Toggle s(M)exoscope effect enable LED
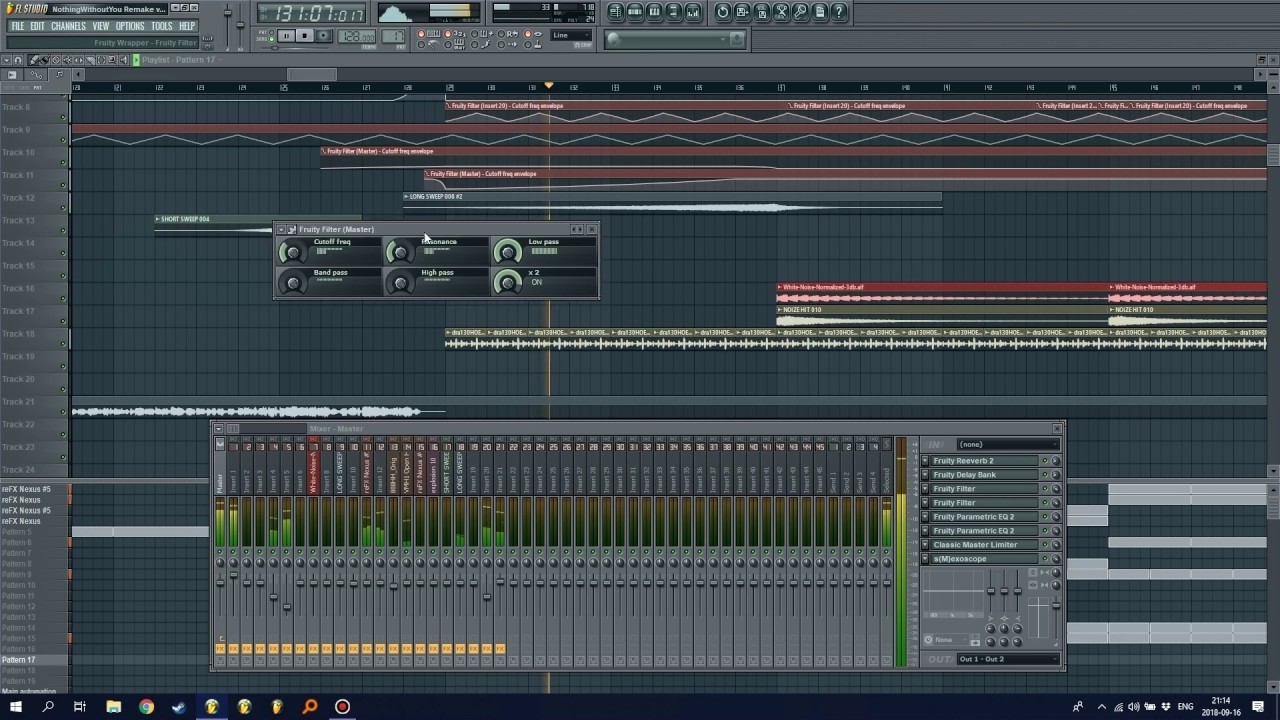Image resolution: width=1280 pixels, height=720 pixels. tap(1045, 559)
